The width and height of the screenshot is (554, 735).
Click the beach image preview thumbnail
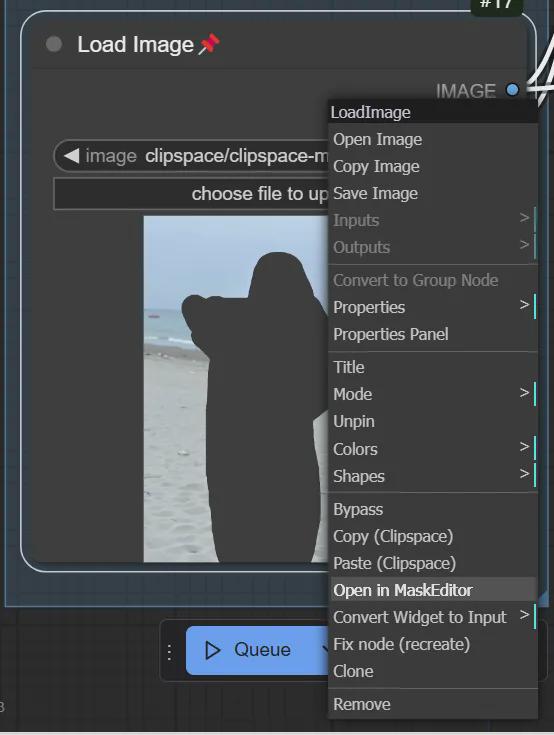click(x=236, y=389)
